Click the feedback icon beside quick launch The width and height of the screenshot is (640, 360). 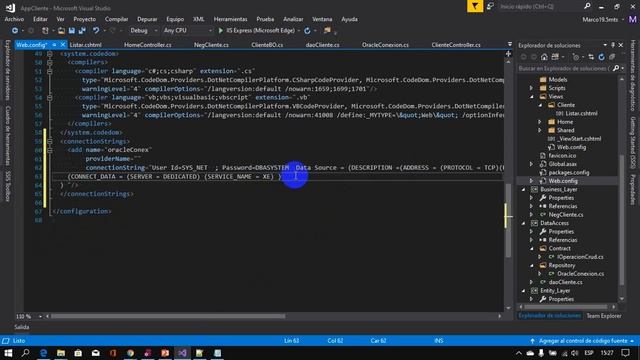coord(490,6)
